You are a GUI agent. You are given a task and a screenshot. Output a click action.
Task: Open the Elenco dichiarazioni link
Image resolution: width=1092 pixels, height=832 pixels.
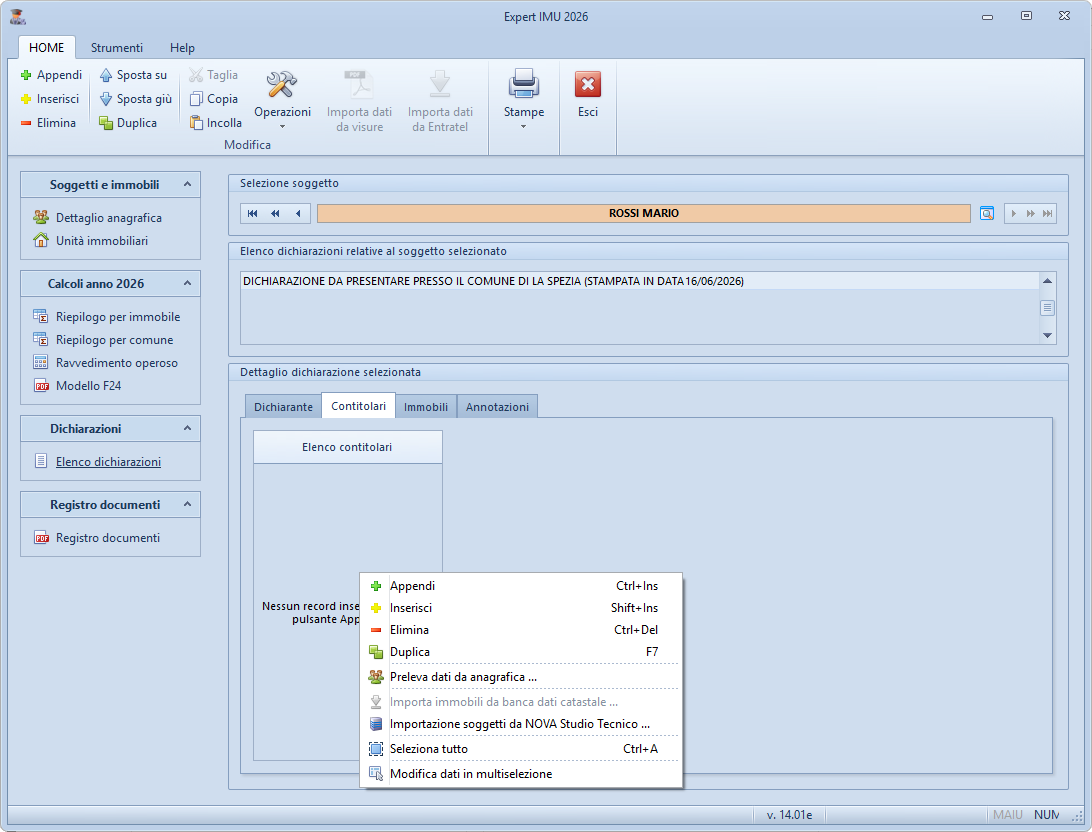[108, 462]
